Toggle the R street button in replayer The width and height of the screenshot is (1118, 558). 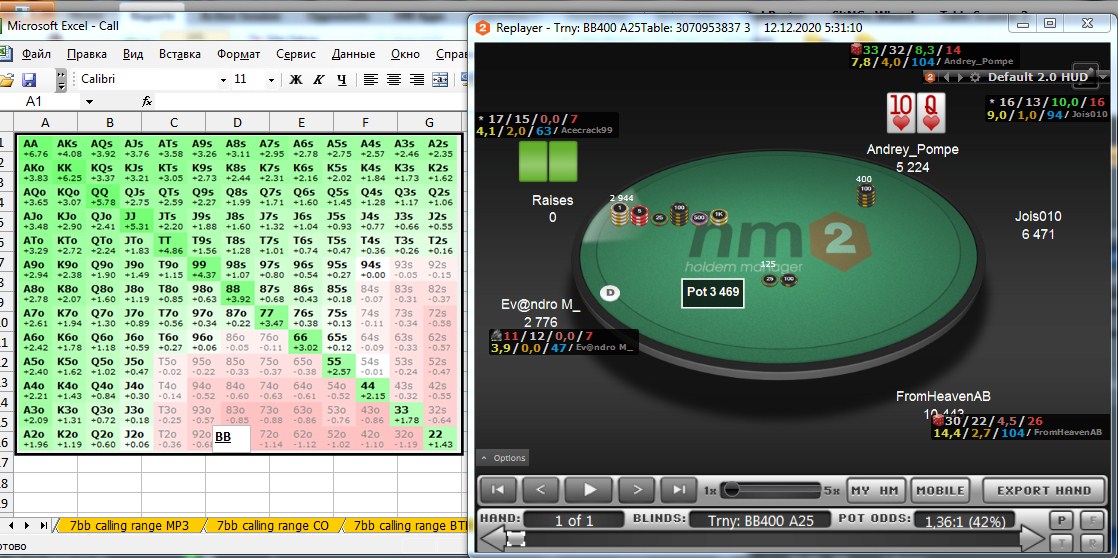[1092, 542]
